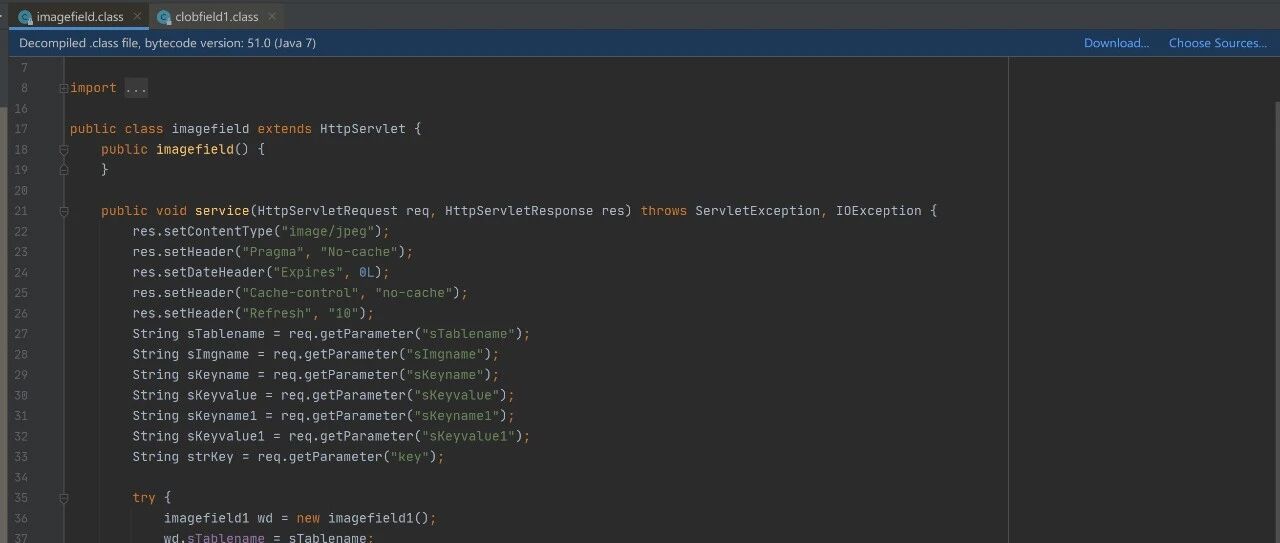The width and height of the screenshot is (1280, 543).
Task: Click IOException in the throws clause
Action: tap(879, 211)
